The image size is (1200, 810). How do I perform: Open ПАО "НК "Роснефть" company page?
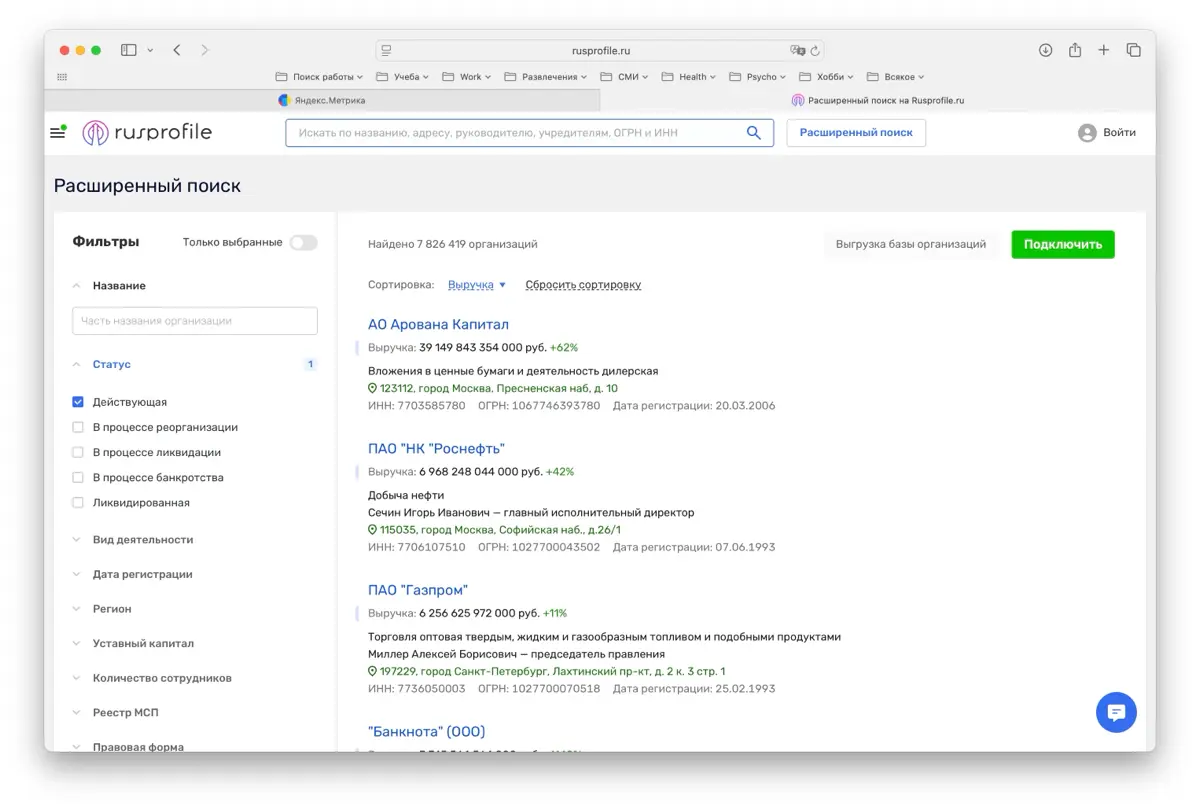(x=436, y=449)
